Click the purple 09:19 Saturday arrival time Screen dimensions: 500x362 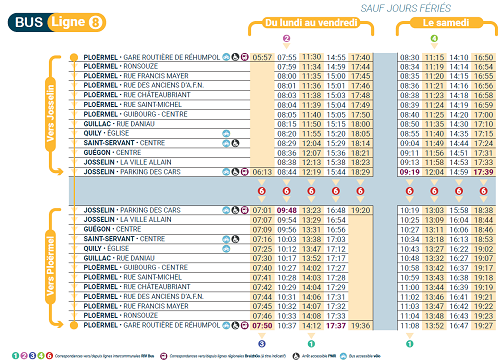410,172
